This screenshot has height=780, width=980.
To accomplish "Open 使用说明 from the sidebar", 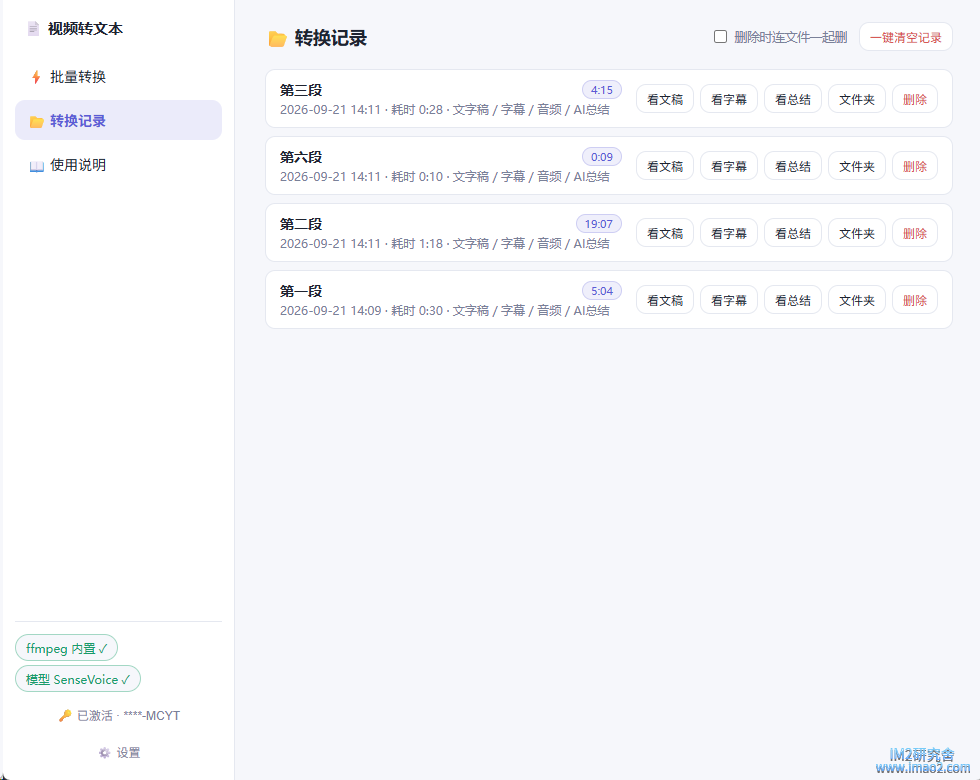I will [x=118, y=165].
